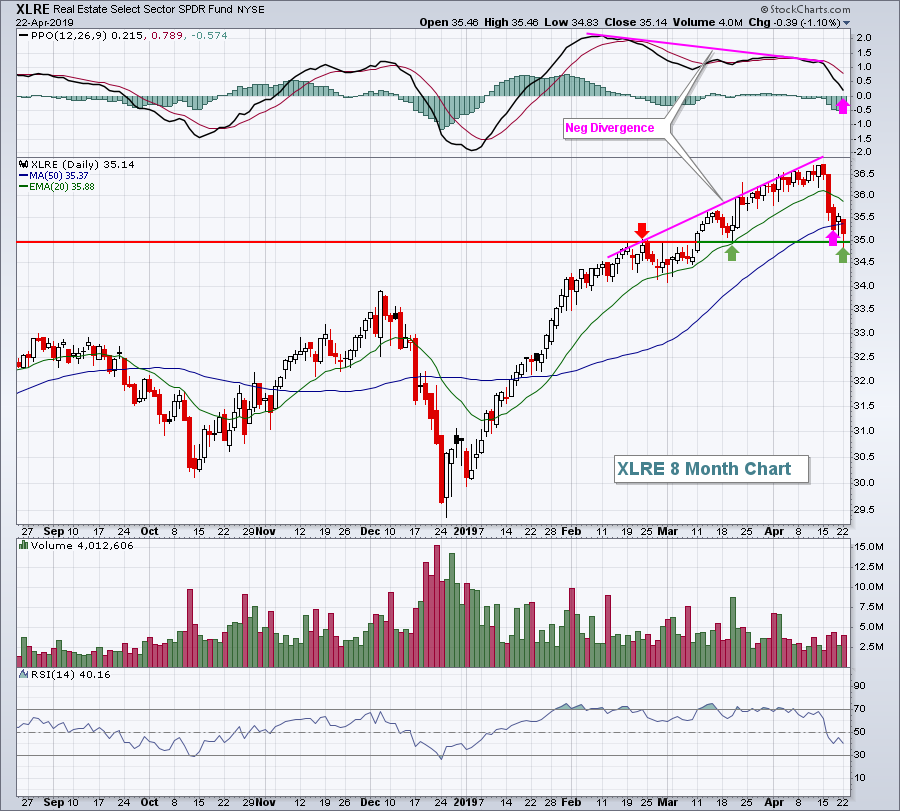
Task: Click the Real Estate Select Sector SPDR Fund name
Action: (143, 9)
